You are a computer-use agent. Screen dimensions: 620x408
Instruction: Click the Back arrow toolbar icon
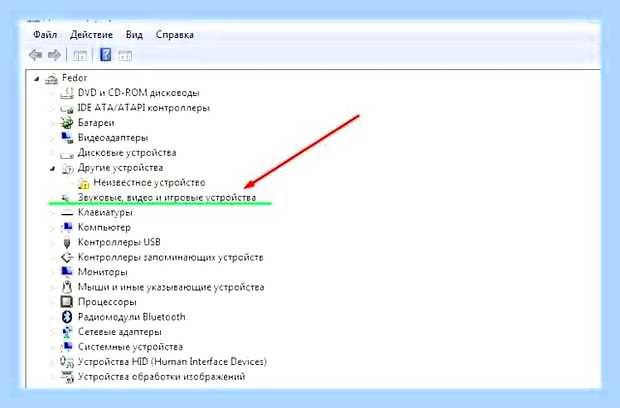pyautogui.click(x=36, y=55)
